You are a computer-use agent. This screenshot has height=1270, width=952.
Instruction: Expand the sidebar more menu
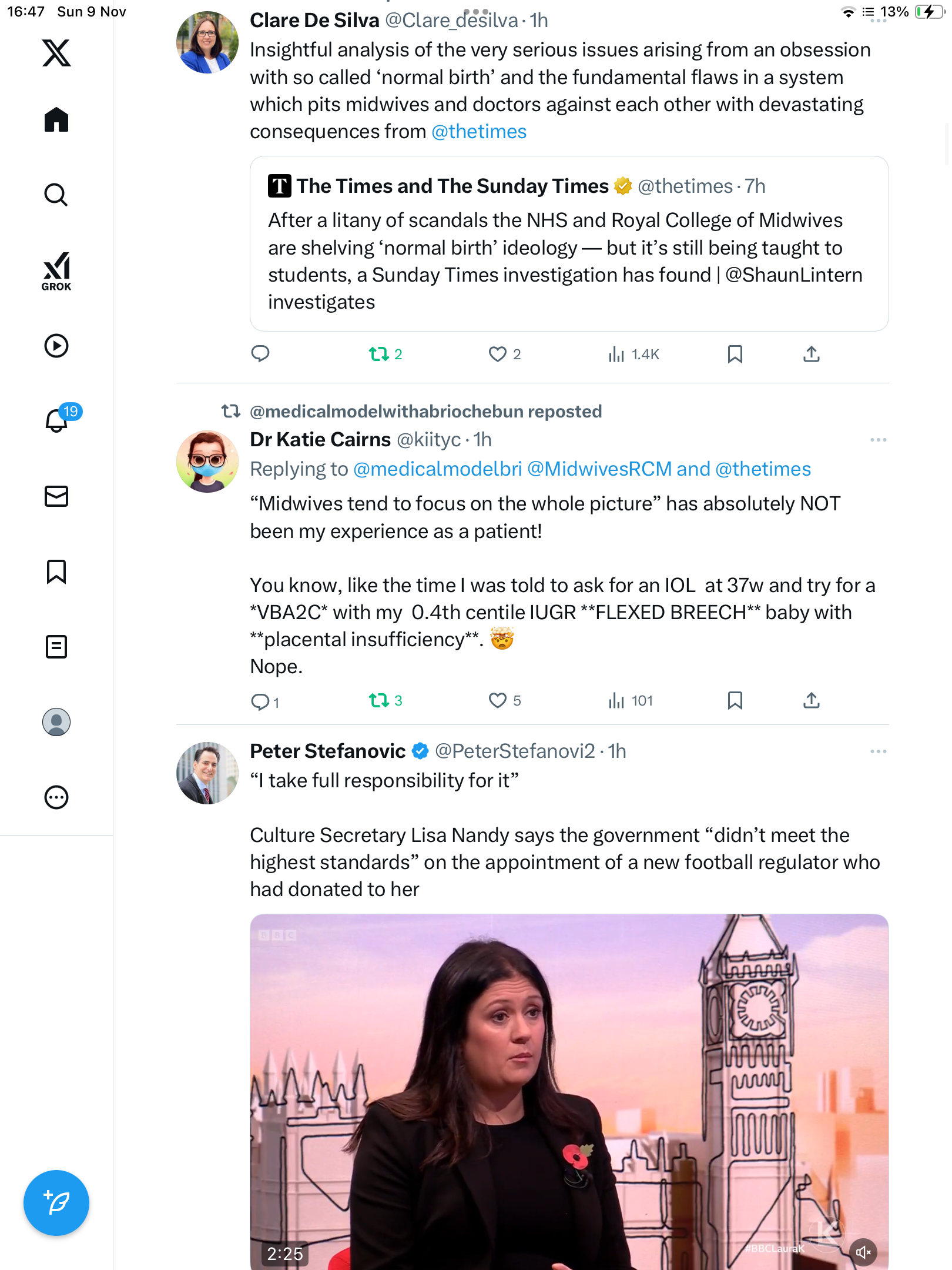56,797
